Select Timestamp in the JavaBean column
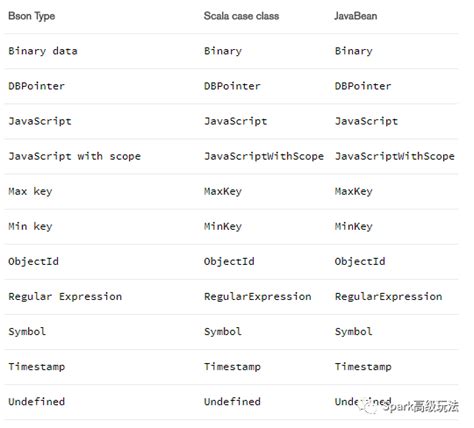This screenshot has height=428, width=474. coord(363,367)
